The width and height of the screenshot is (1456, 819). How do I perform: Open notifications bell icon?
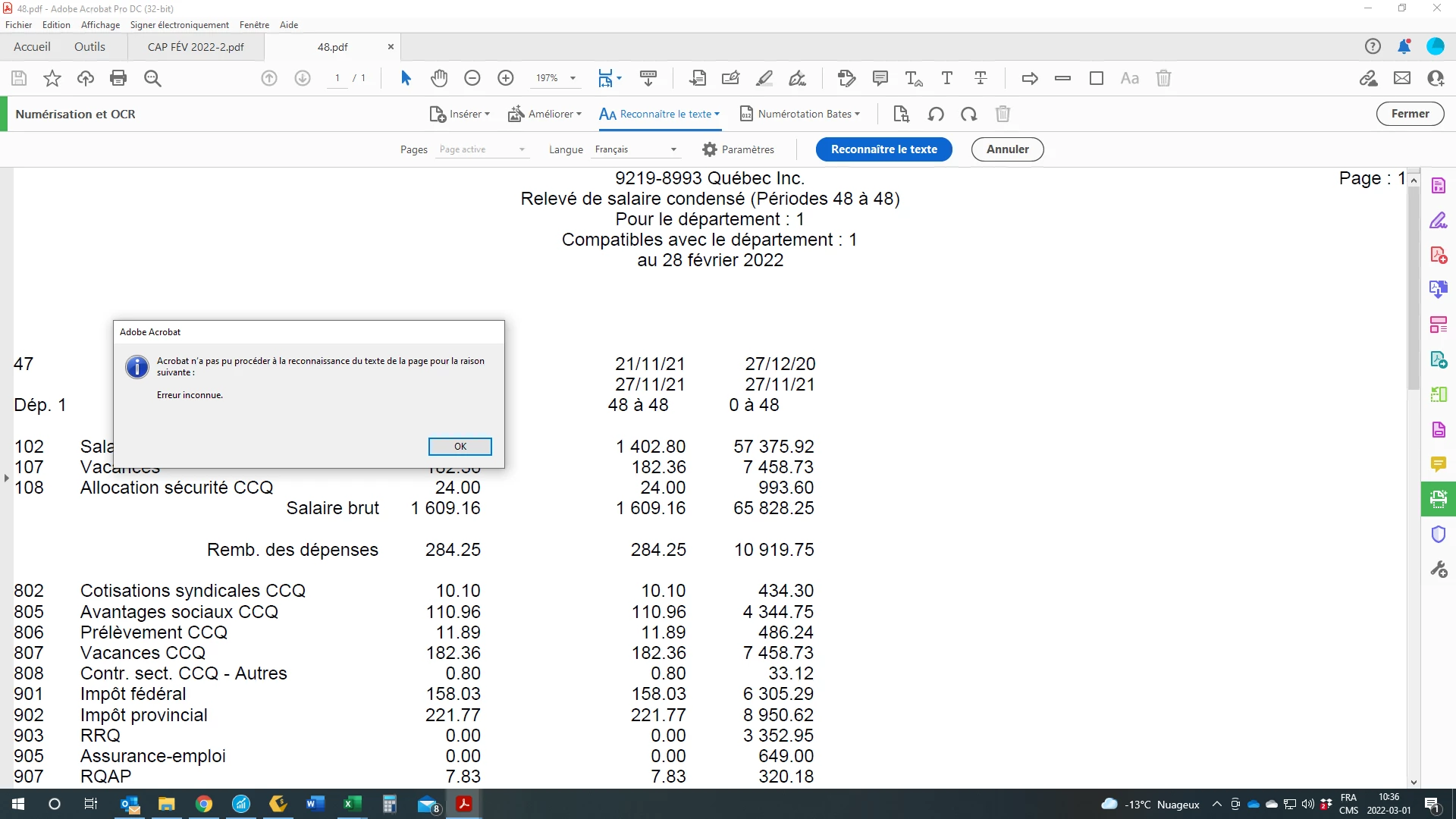tap(1404, 46)
